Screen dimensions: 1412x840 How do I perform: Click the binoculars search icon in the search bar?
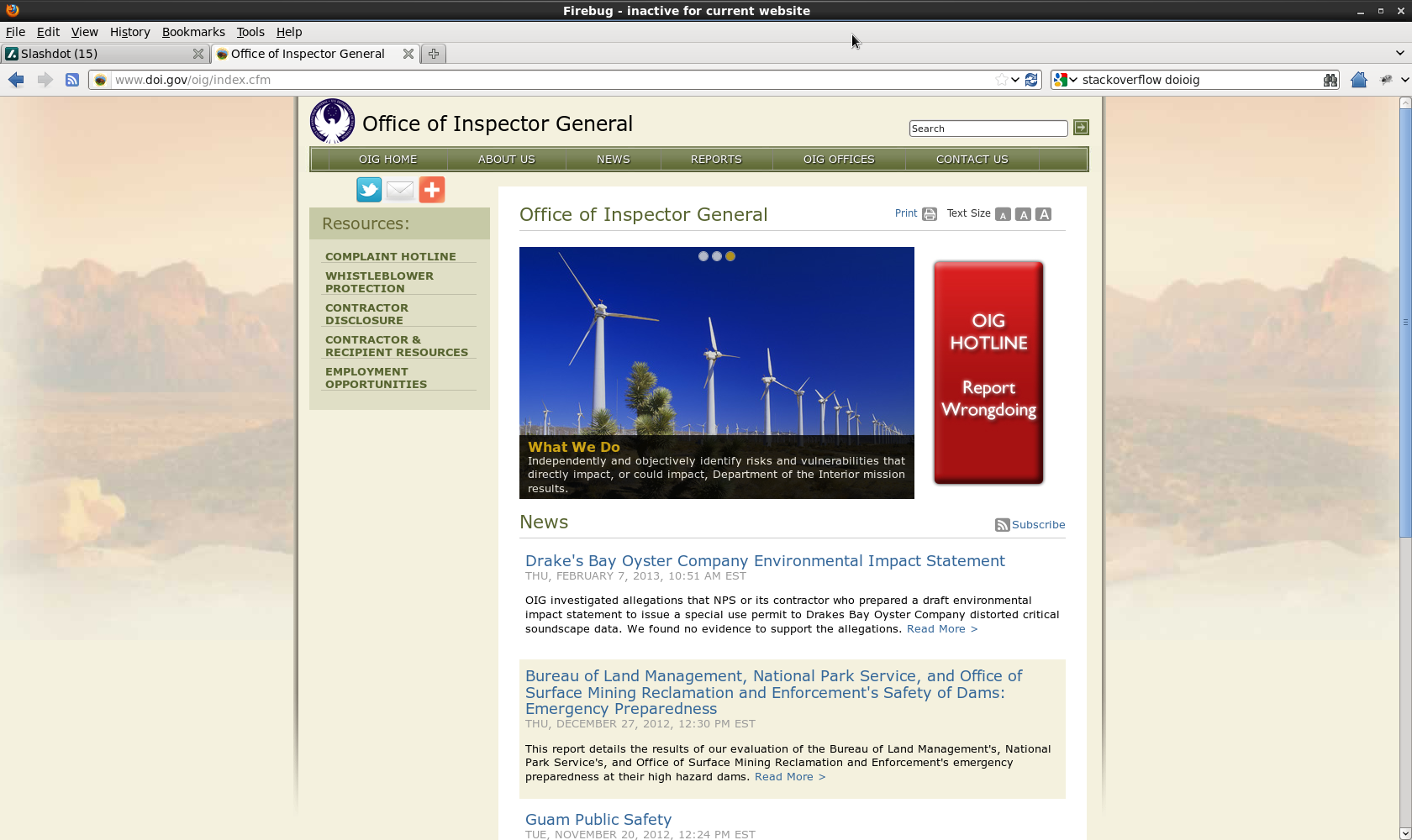click(x=1330, y=80)
